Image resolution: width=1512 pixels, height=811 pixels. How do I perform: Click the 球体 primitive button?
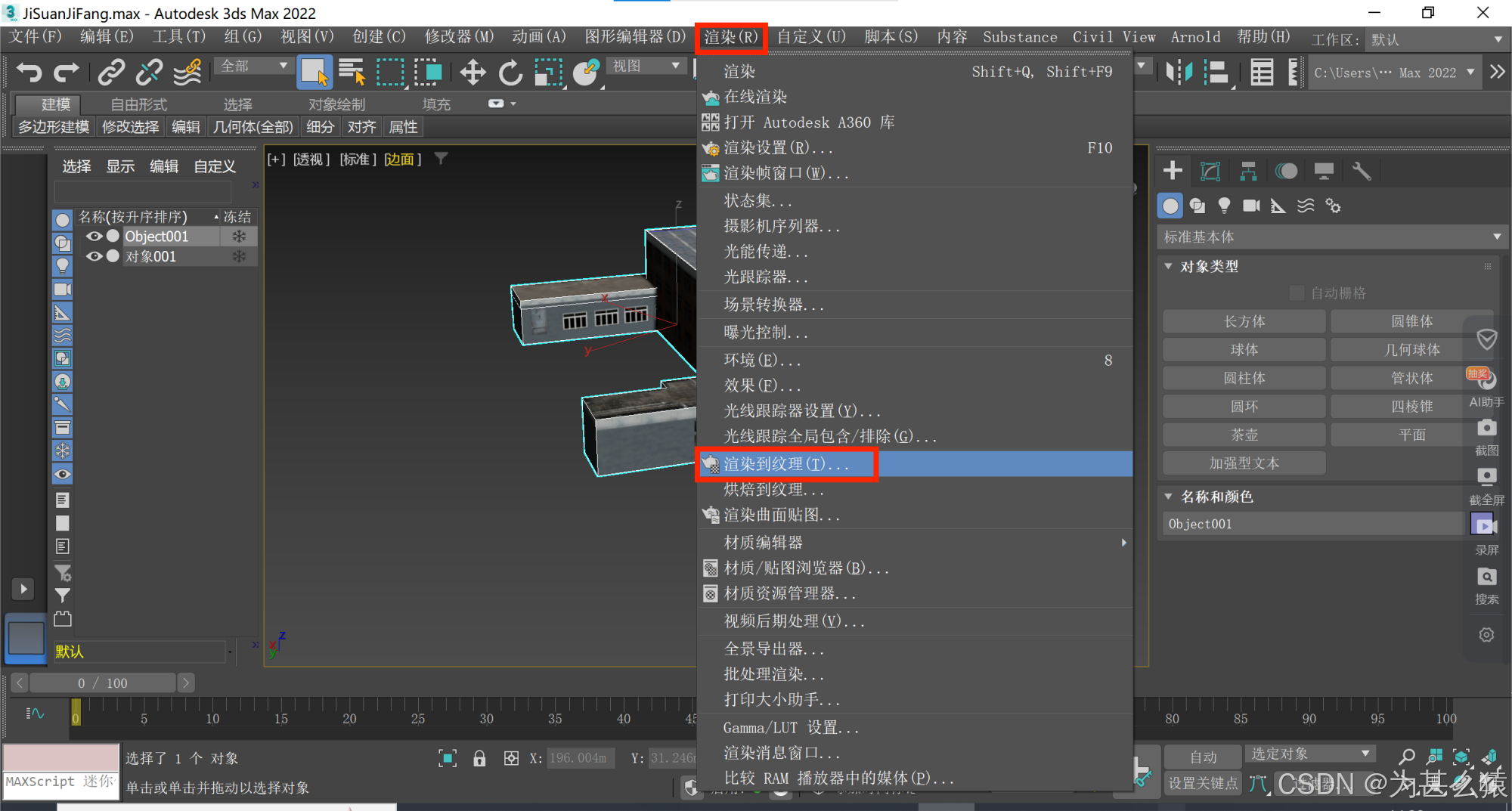pos(1244,349)
